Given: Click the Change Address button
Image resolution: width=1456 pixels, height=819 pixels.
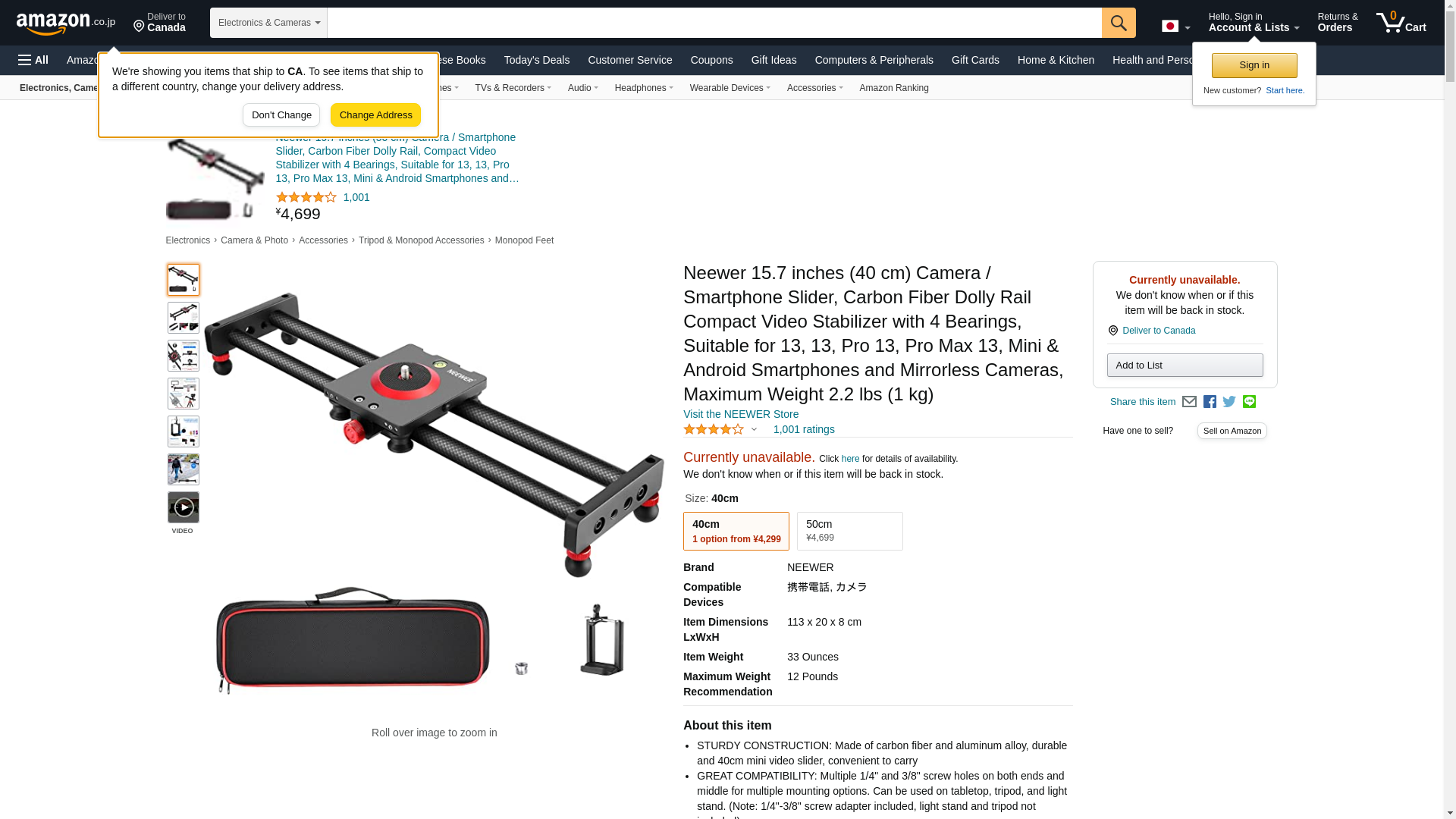Looking at the screenshot, I should point(375,115).
